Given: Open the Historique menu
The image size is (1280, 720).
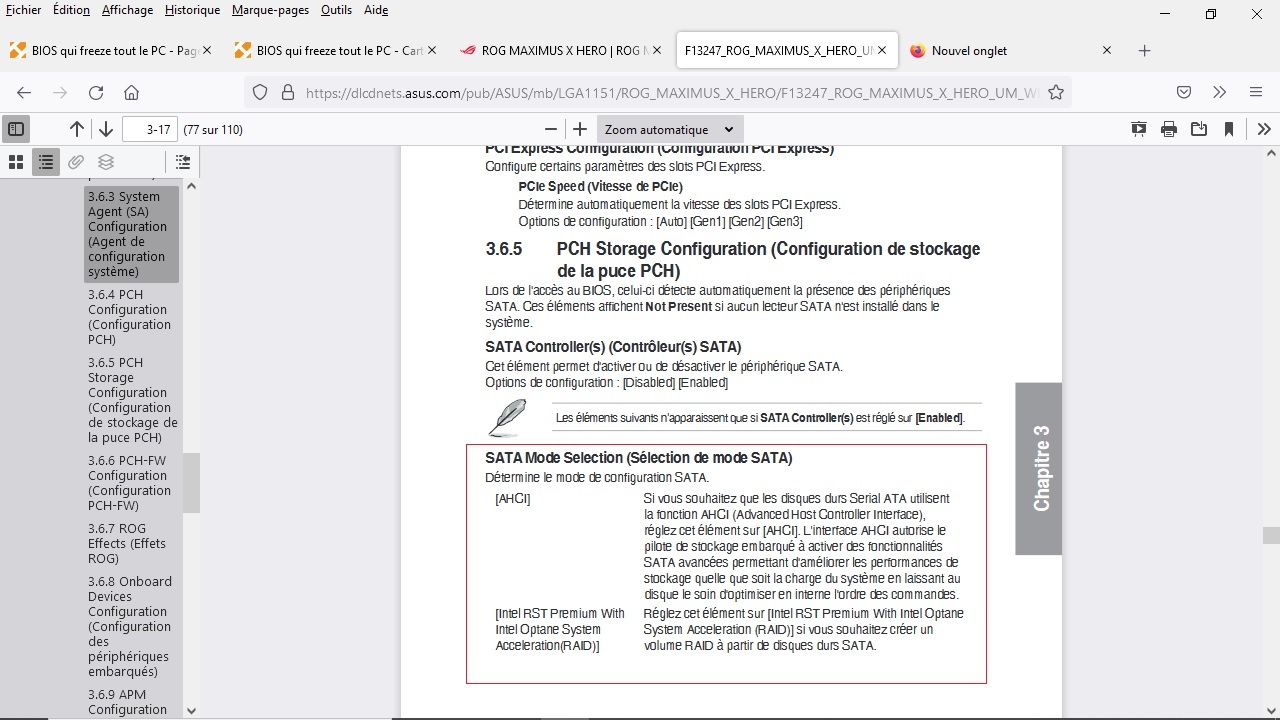Looking at the screenshot, I should pos(192,10).
